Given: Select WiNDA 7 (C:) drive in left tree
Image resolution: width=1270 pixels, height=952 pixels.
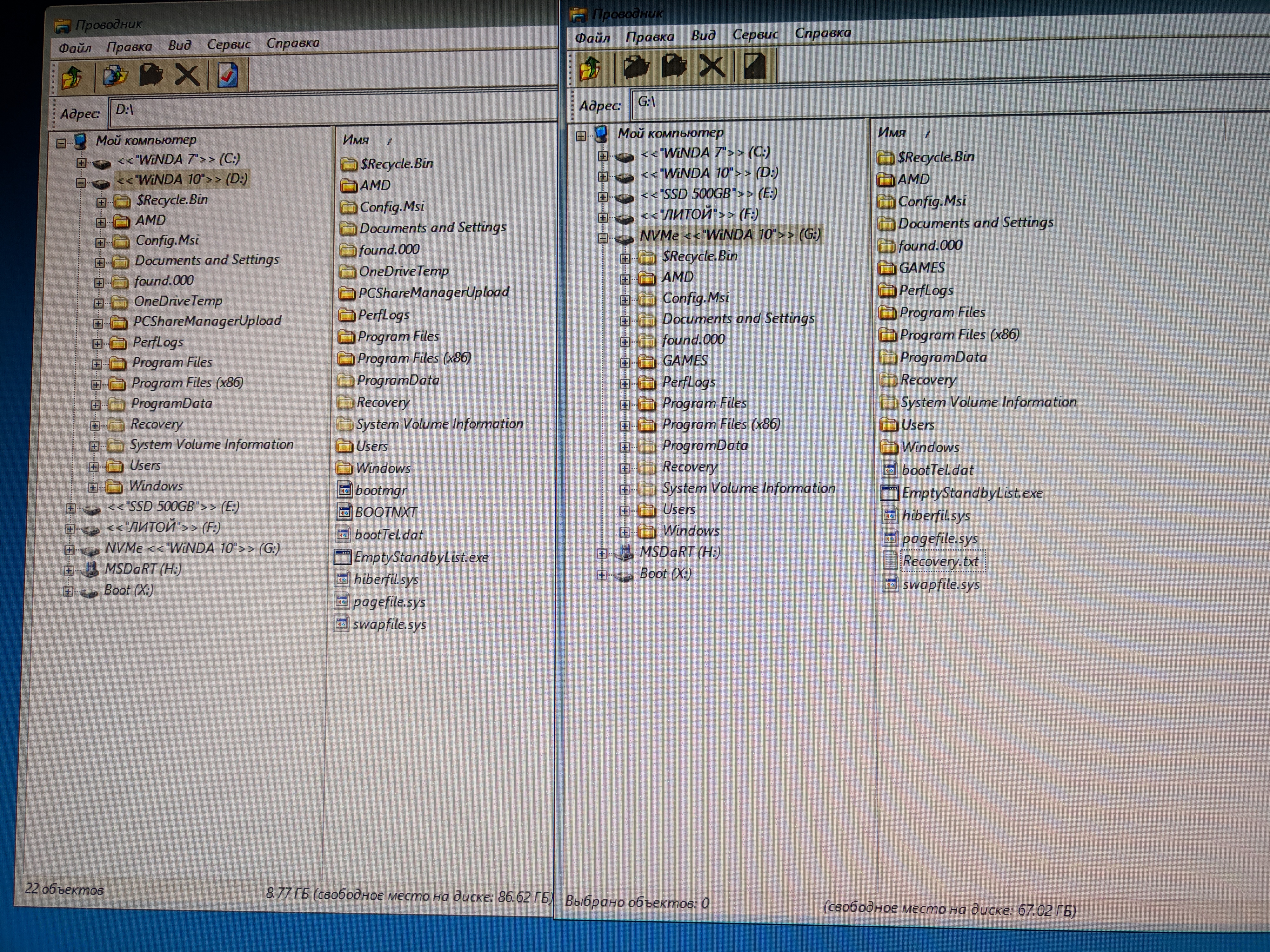Looking at the screenshot, I should click(x=178, y=159).
